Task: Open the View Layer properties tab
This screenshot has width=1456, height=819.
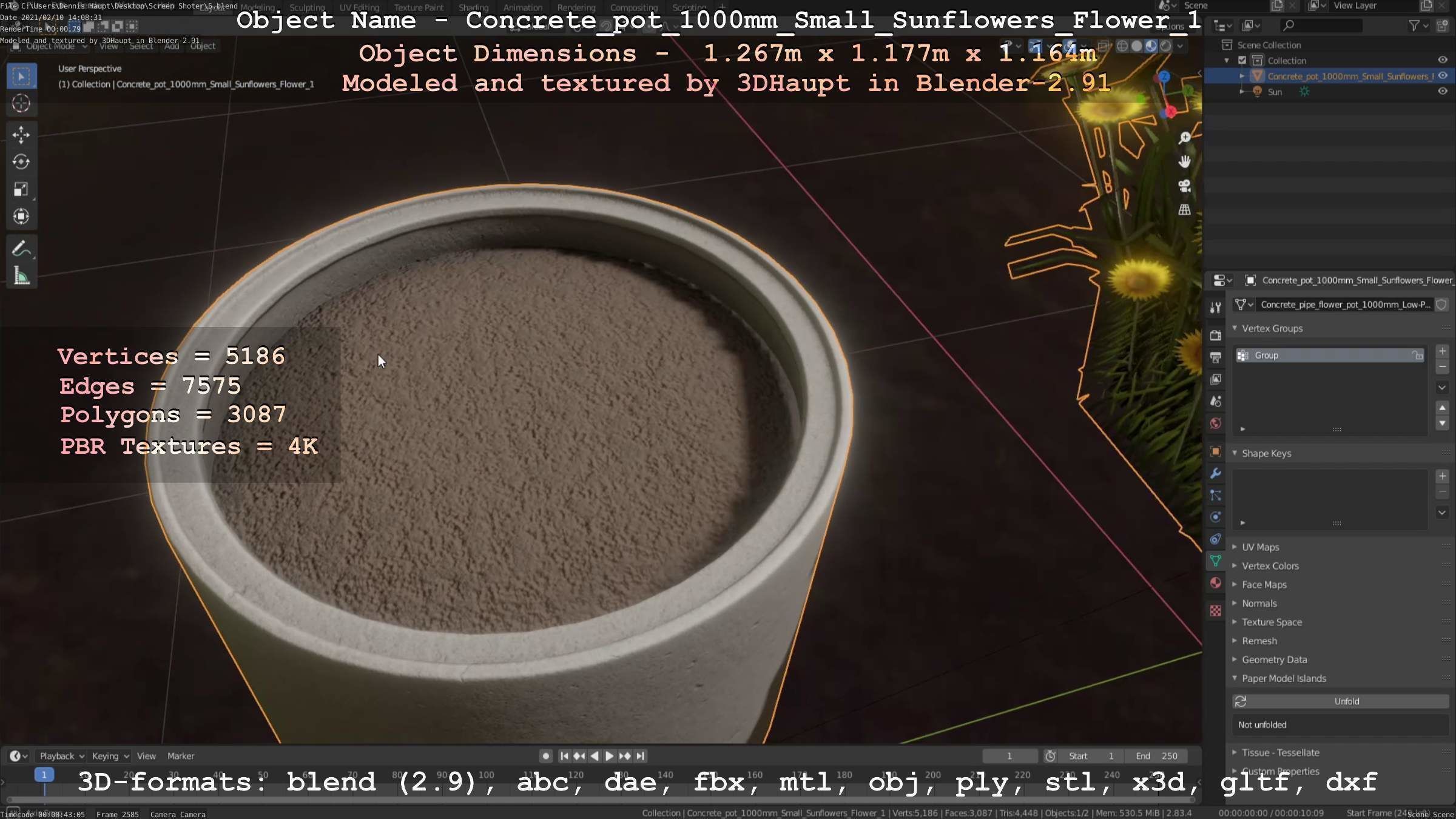Action: pyautogui.click(x=1215, y=379)
